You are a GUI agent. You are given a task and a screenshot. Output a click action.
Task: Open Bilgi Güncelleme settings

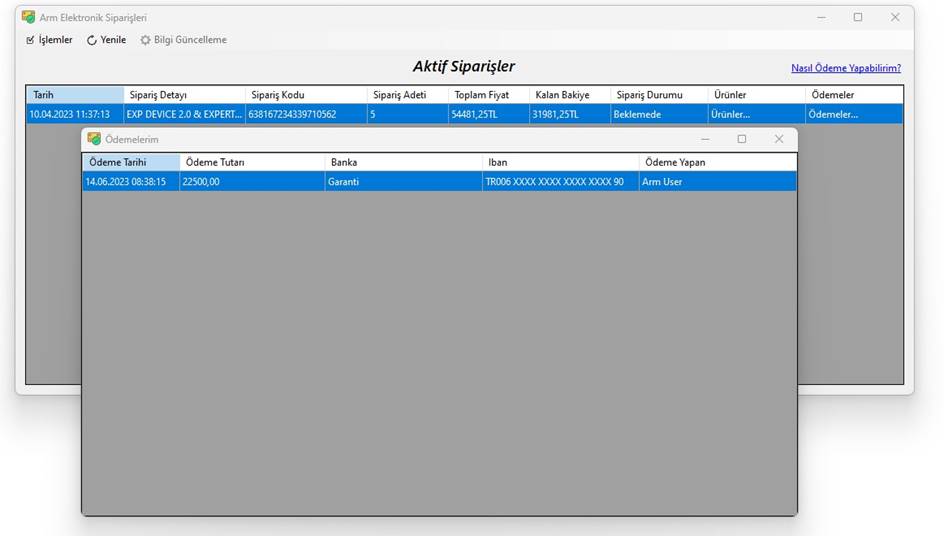coord(183,40)
